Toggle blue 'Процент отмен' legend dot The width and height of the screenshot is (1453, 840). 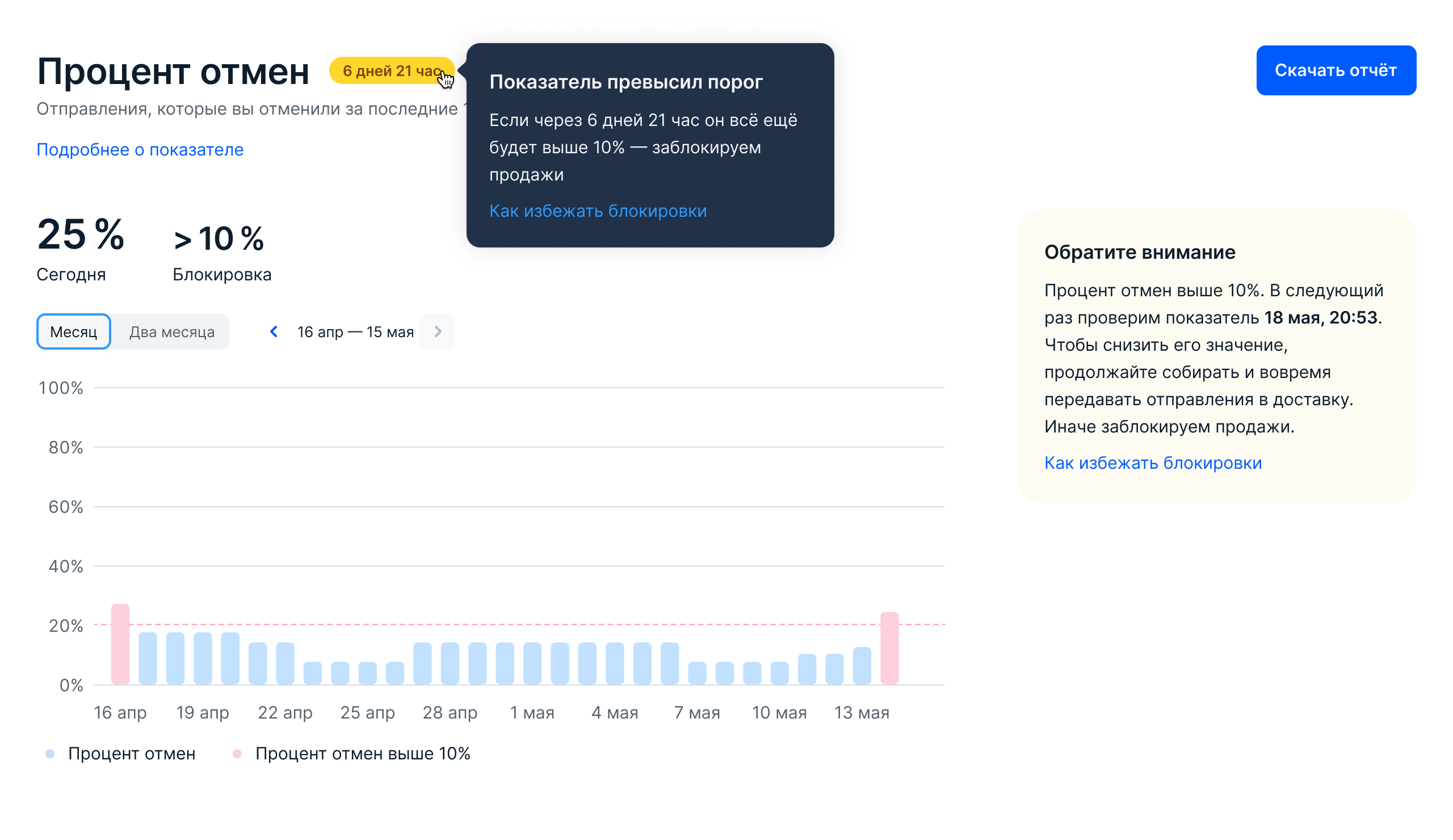50,754
